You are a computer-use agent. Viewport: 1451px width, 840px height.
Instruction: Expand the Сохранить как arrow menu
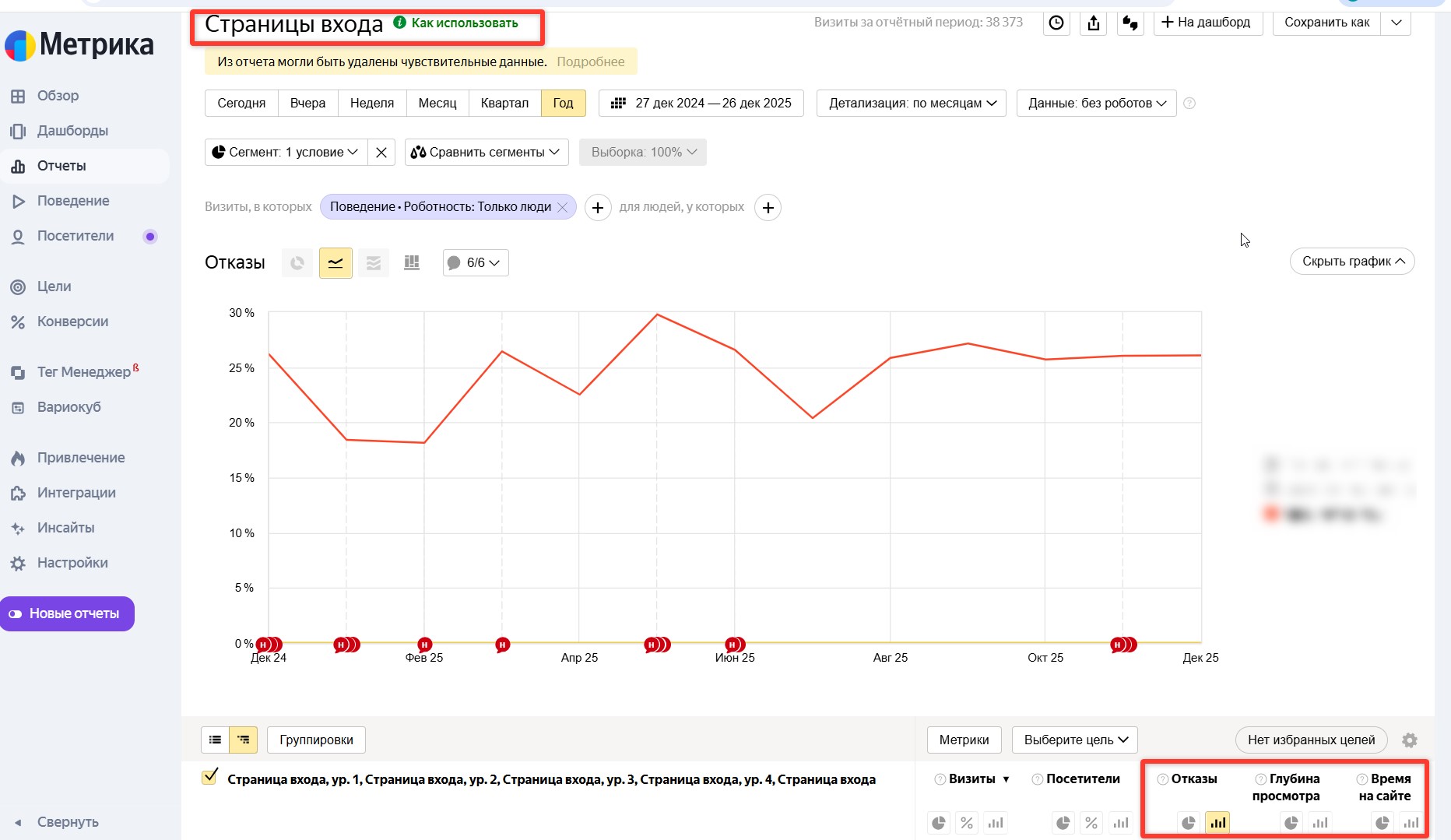click(x=1397, y=23)
